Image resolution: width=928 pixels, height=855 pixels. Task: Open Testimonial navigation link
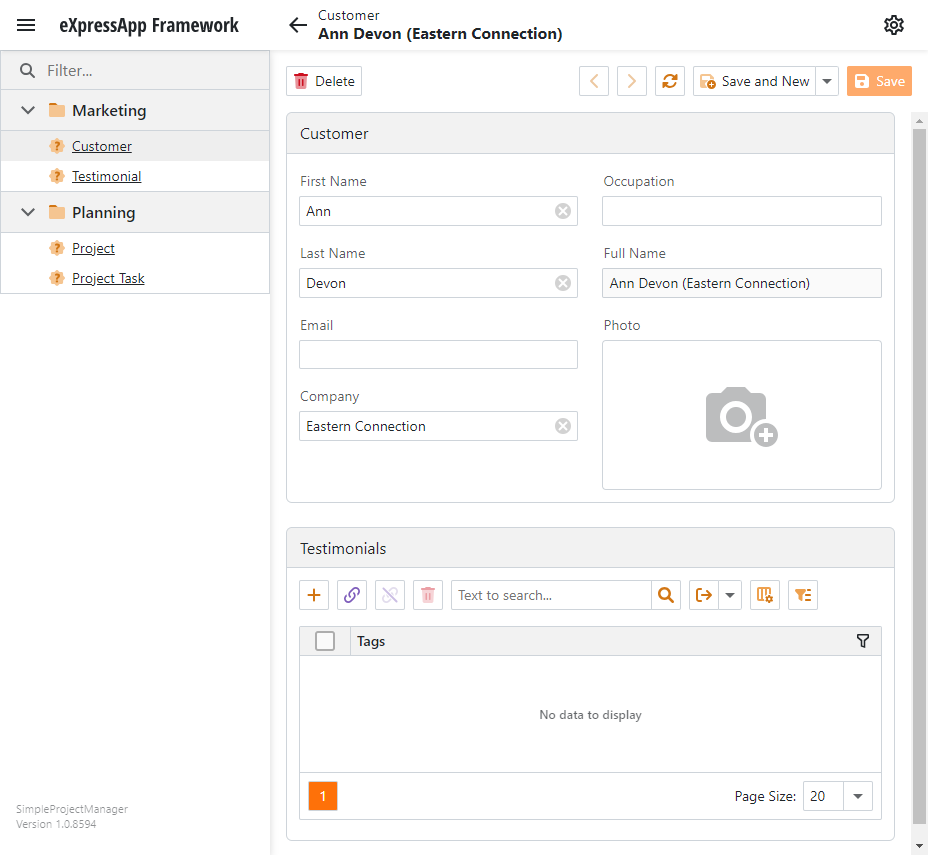(107, 176)
